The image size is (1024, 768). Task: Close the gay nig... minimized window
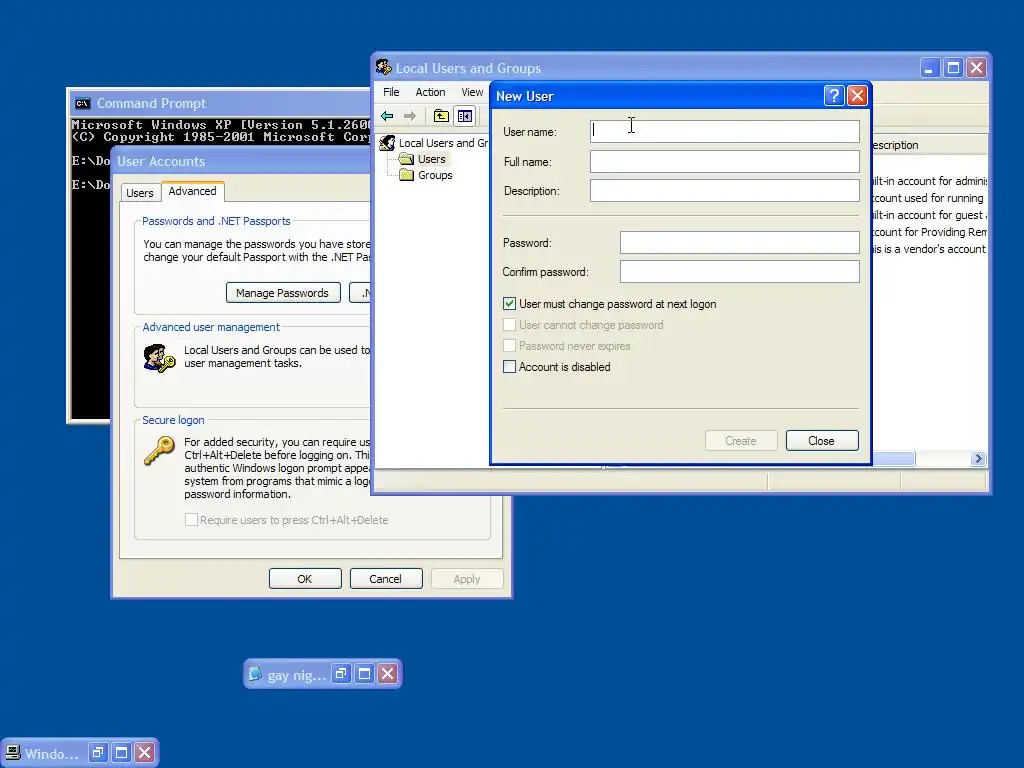click(x=388, y=673)
